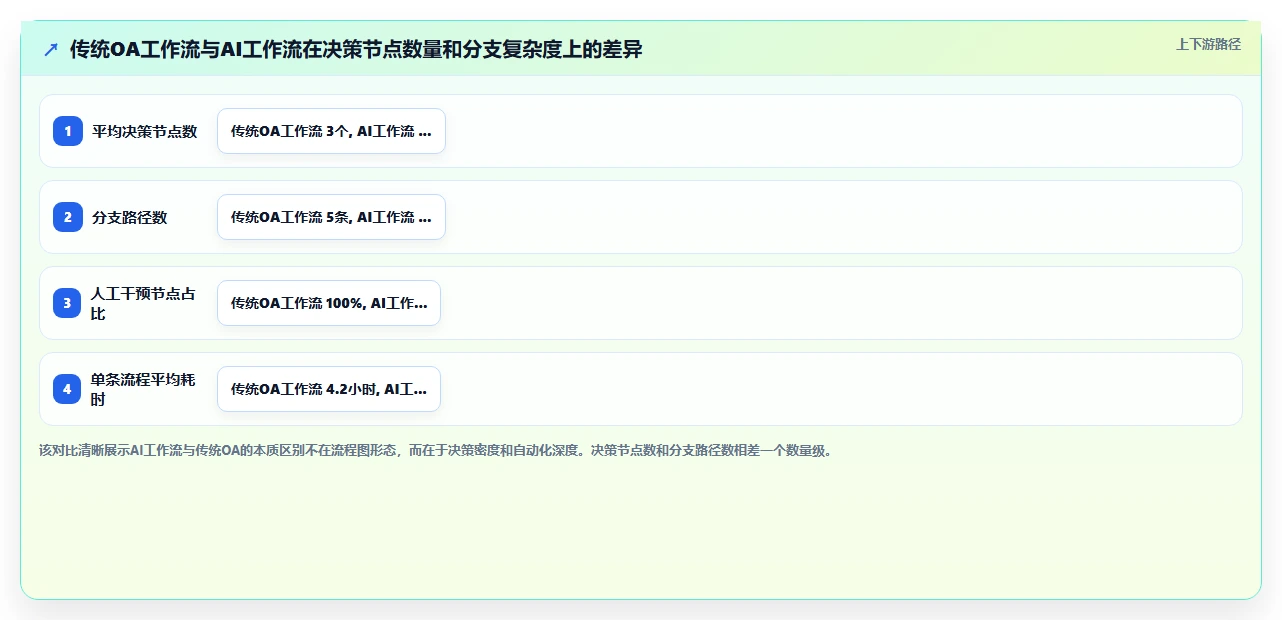The width and height of the screenshot is (1282, 620).
Task: Select the 单条流程平均耗时 label
Action: (145, 389)
